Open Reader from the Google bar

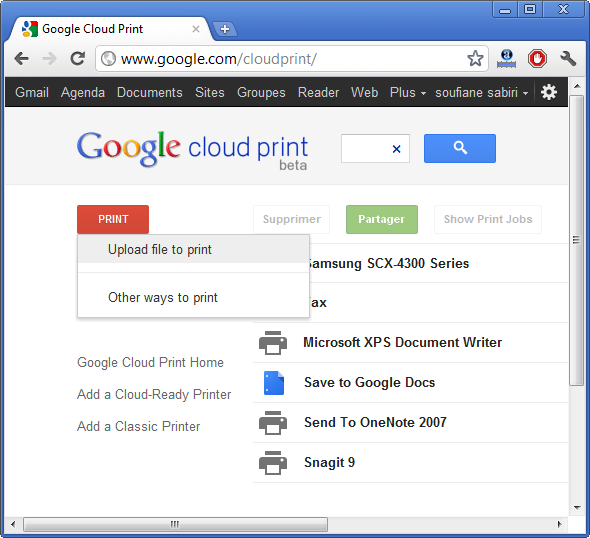318,92
